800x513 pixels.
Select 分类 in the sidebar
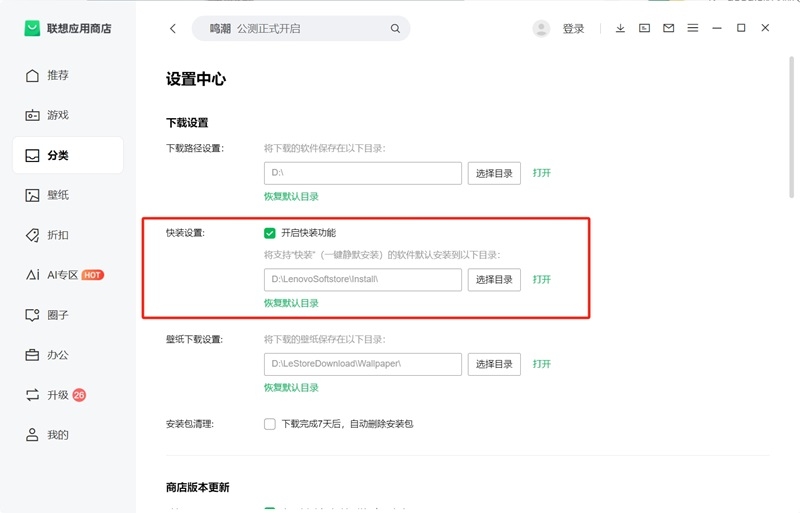(x=67, y=155)
